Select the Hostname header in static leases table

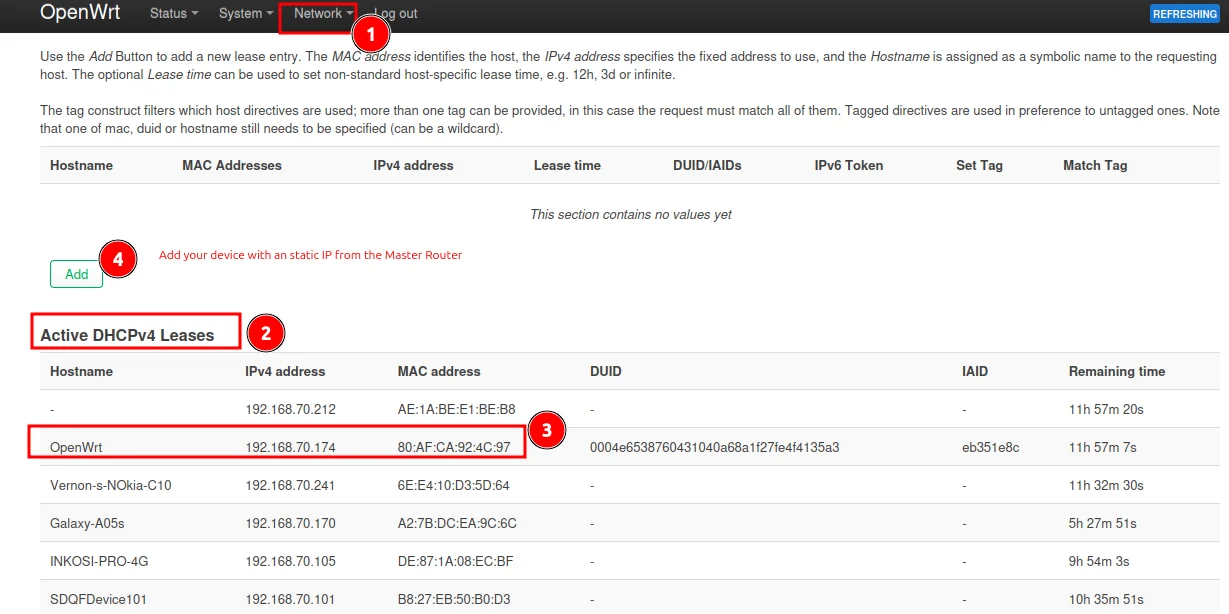pyautogui.click(x=81, y=165)
